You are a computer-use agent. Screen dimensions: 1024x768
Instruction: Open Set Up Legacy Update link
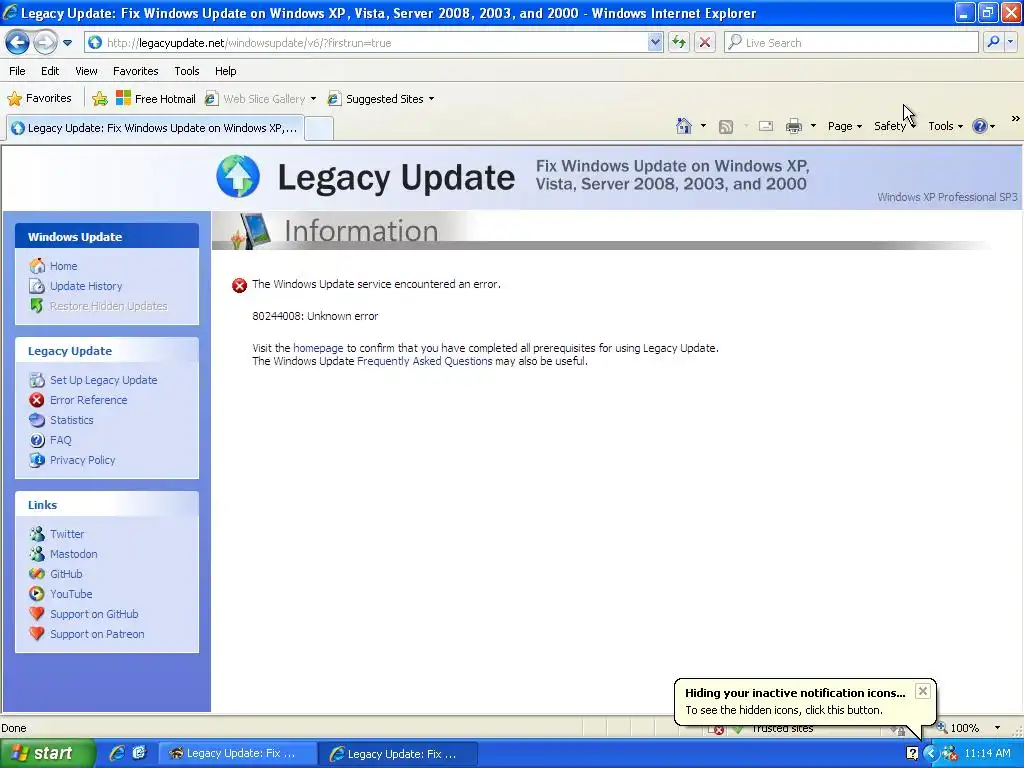click(103, 380)
